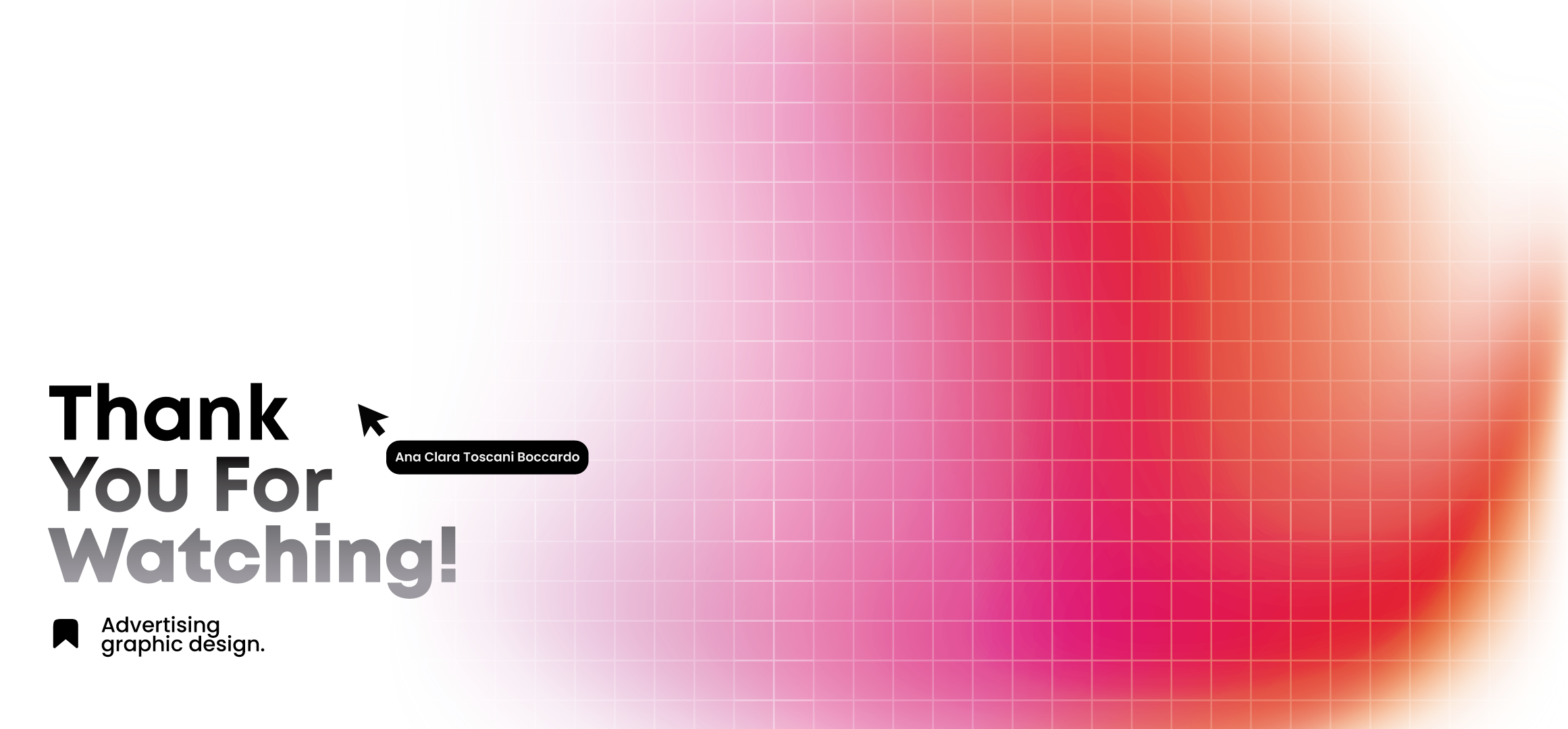Click the word Ana in the black label
This screenshot has height=729, width=1568.
point(408,457)
